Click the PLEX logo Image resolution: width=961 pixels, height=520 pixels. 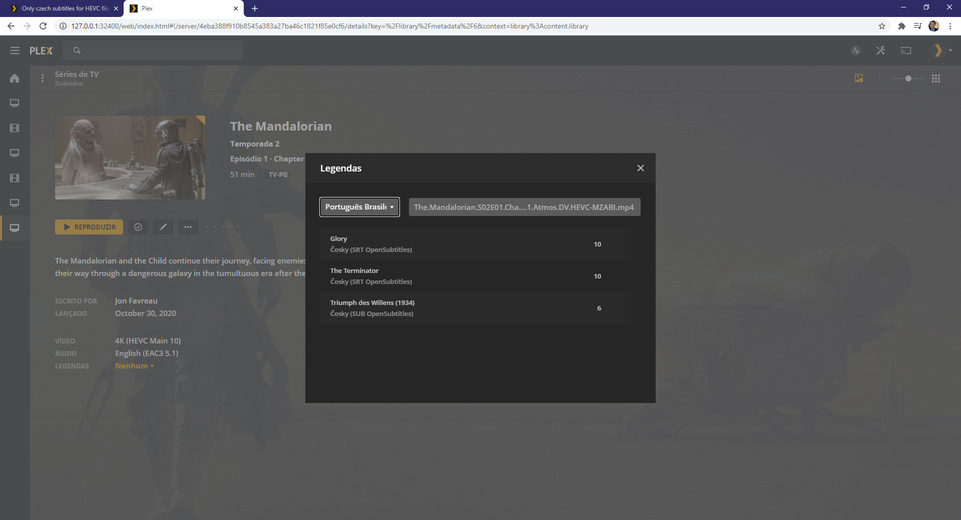pos(41,51)
